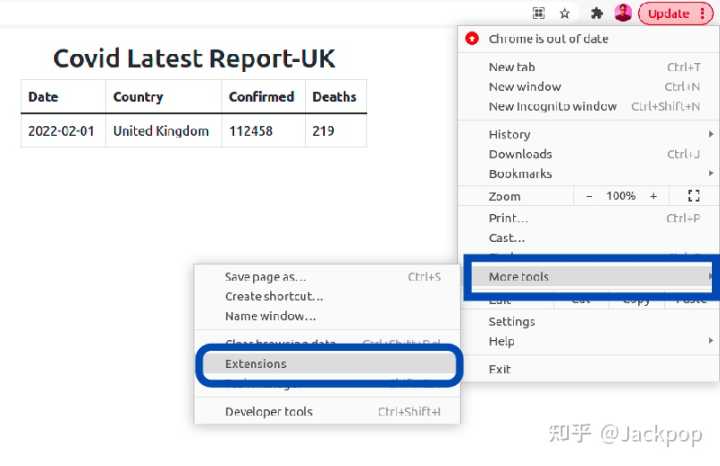The image size is (720, 466).
Task: Select the 219 deaths cell
Action: coord(336,131)
